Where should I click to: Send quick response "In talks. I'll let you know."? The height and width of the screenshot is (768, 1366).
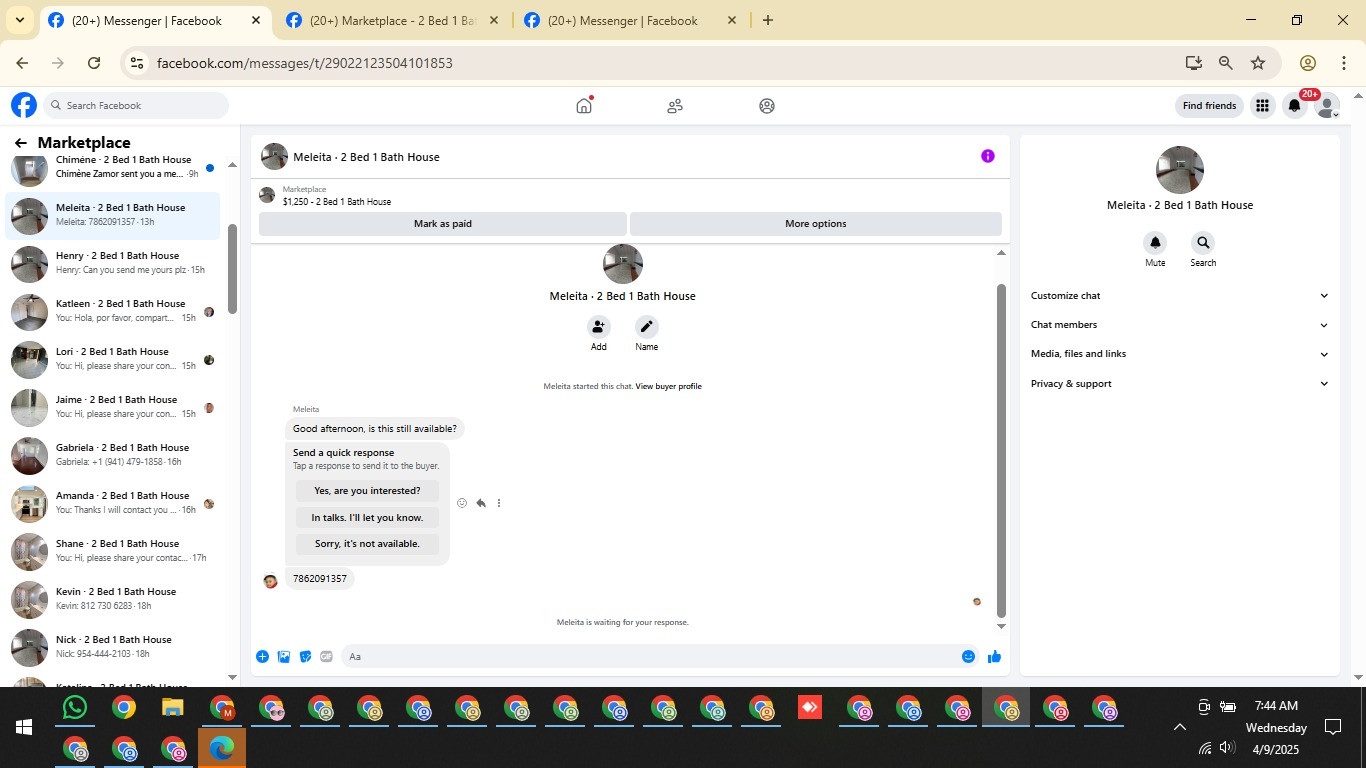368,518
